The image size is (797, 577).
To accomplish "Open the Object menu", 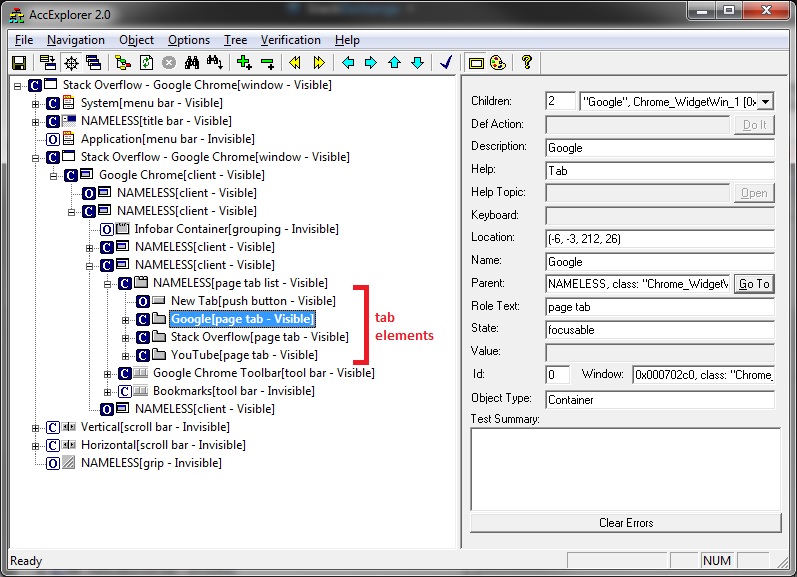I will tap(136, 40).
